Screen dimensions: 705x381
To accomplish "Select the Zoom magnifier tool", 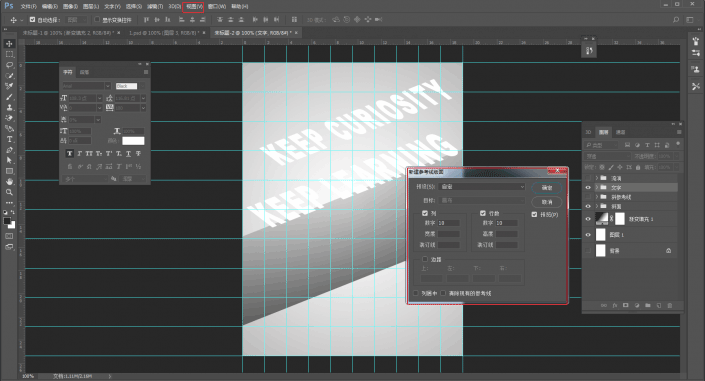I will [9, 193].
